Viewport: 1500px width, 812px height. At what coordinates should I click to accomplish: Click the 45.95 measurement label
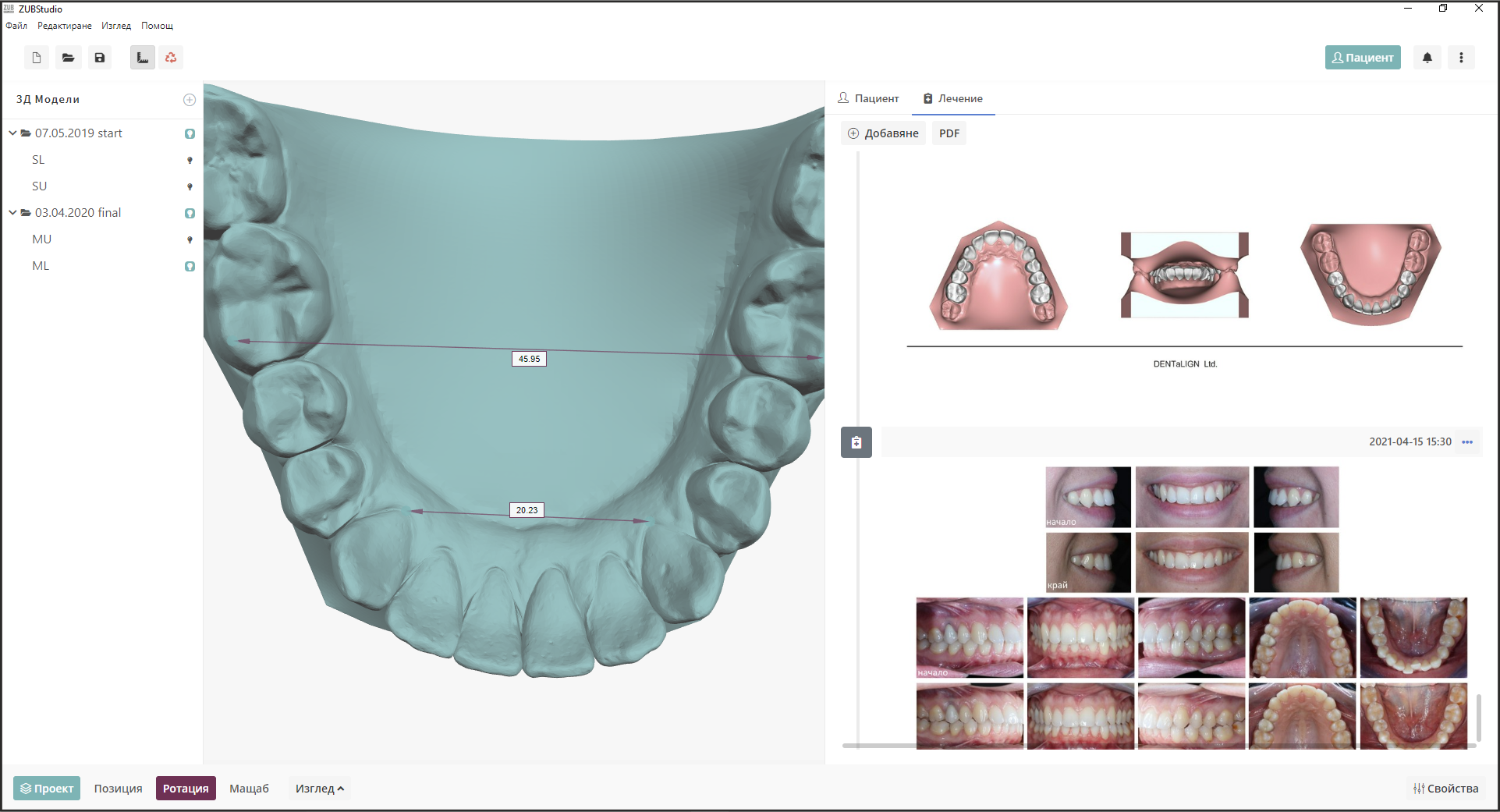[x=529, y=358]
